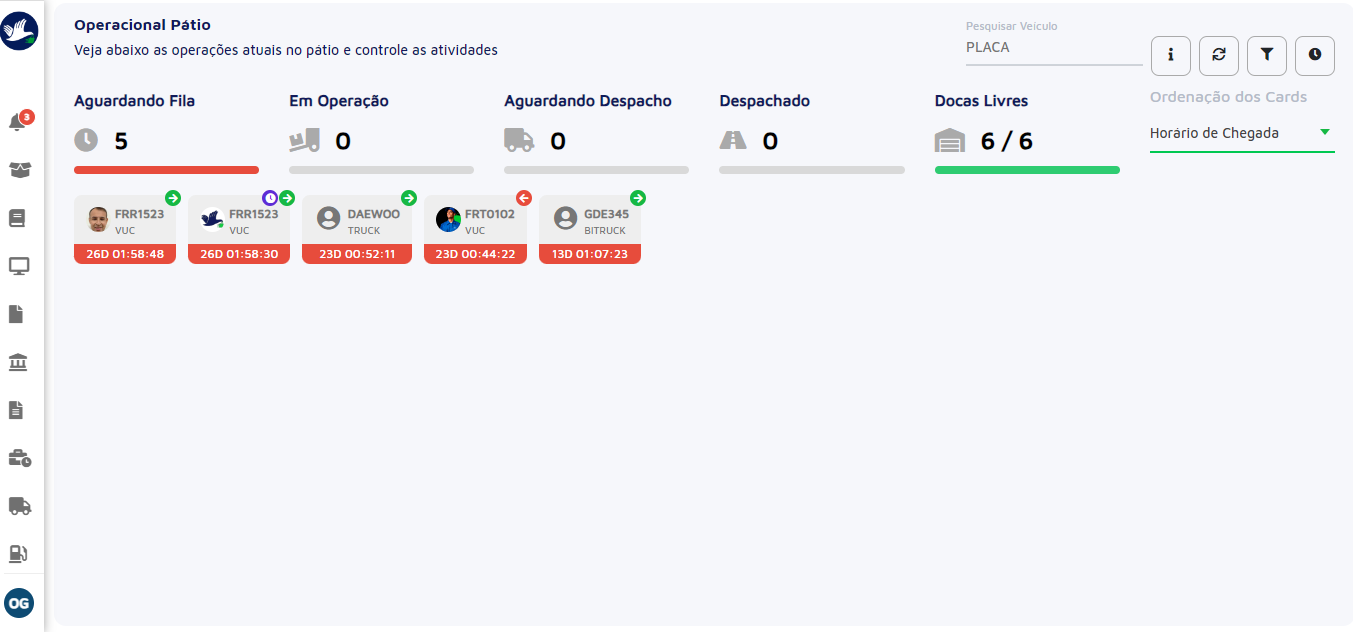This screenshot has width=1353, height=632.
Task: Click the information button
Action: (1171, 56)
